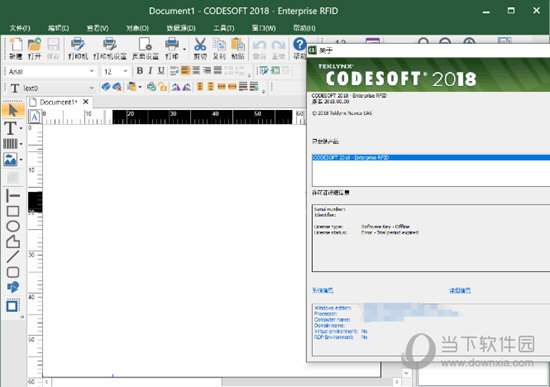
Task: Click the blue question mark help icon
Action: pos(300,45)
